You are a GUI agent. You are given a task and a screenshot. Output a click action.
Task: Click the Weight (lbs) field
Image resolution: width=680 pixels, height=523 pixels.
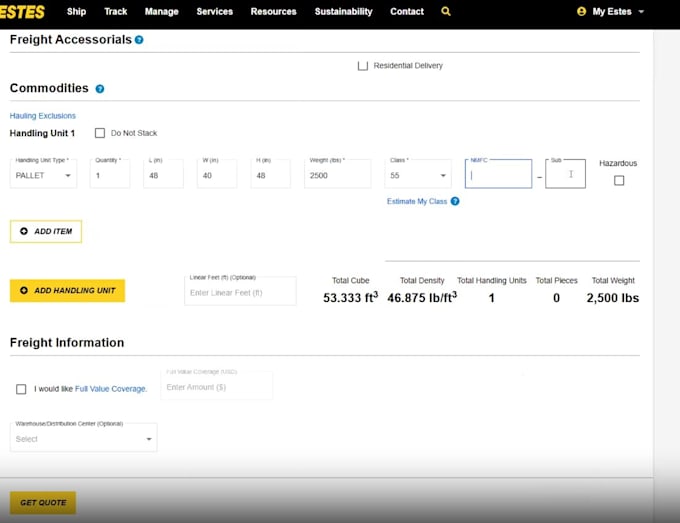point(337,174)
